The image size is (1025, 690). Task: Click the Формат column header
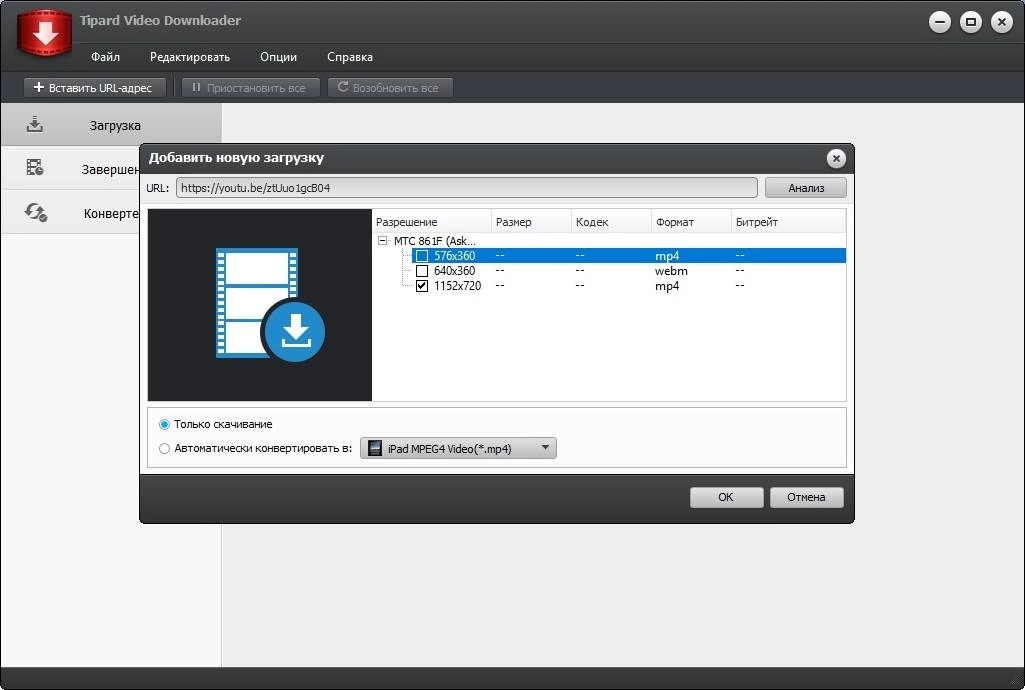click(x=691, y=222)
